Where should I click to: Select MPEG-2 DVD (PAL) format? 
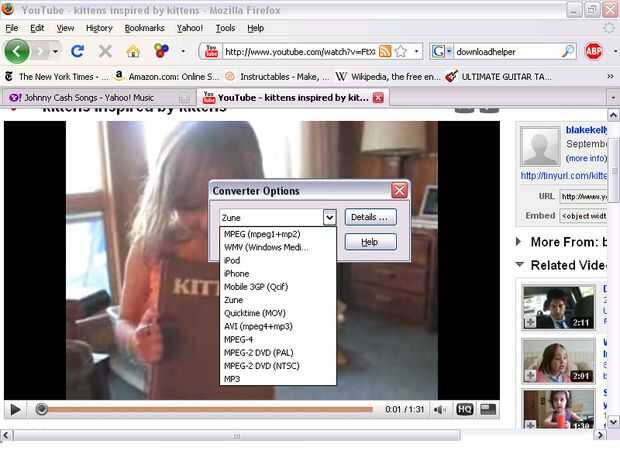[x=278, y=353]
